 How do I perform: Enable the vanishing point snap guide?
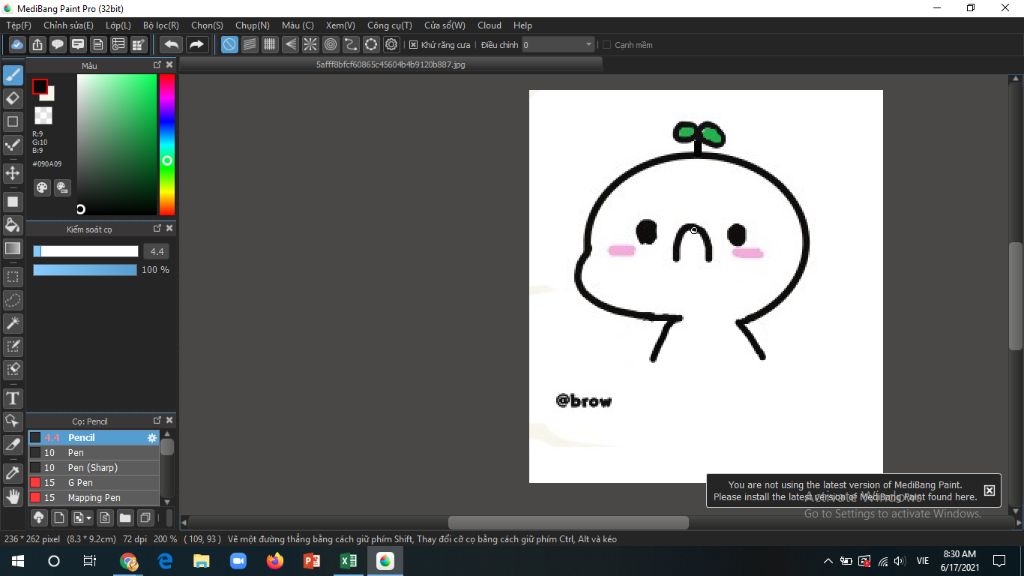click(x=290, y=44)
